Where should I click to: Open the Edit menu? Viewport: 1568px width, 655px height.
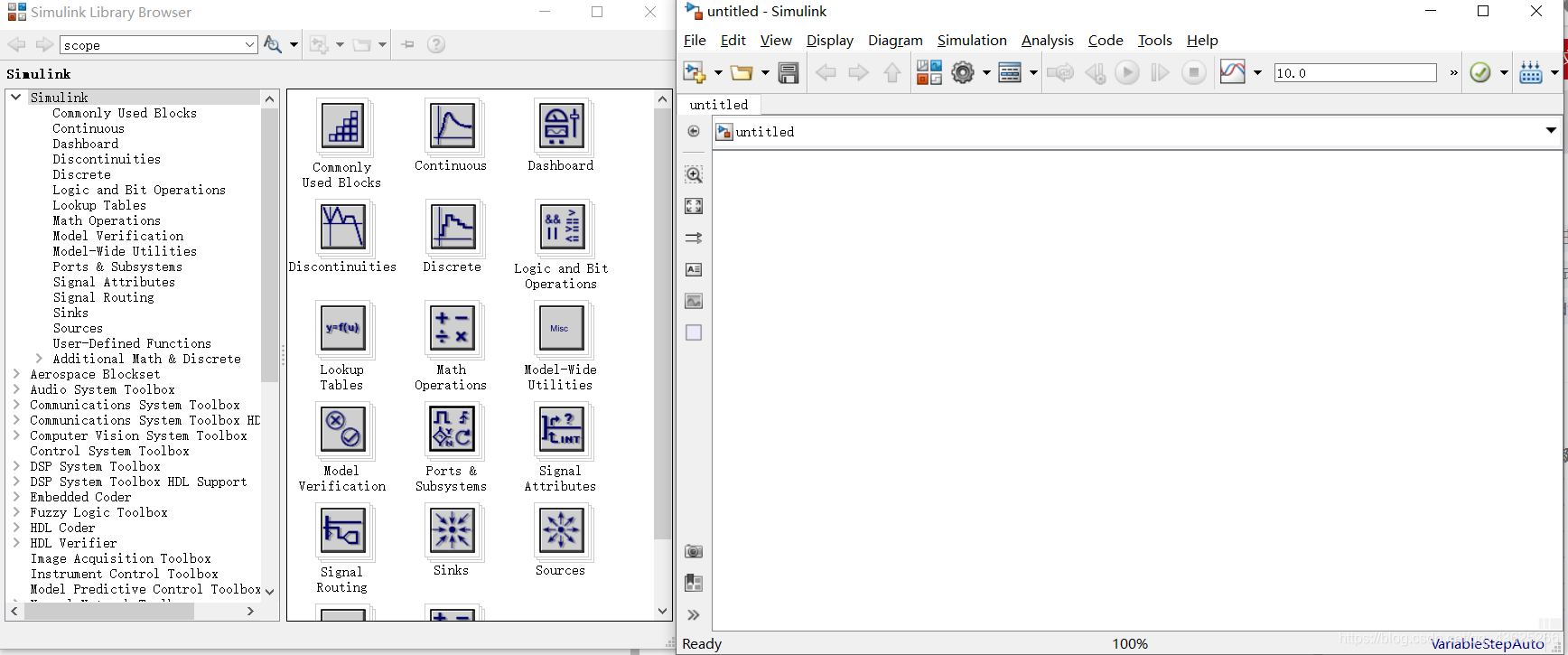(x=733, y=41)
